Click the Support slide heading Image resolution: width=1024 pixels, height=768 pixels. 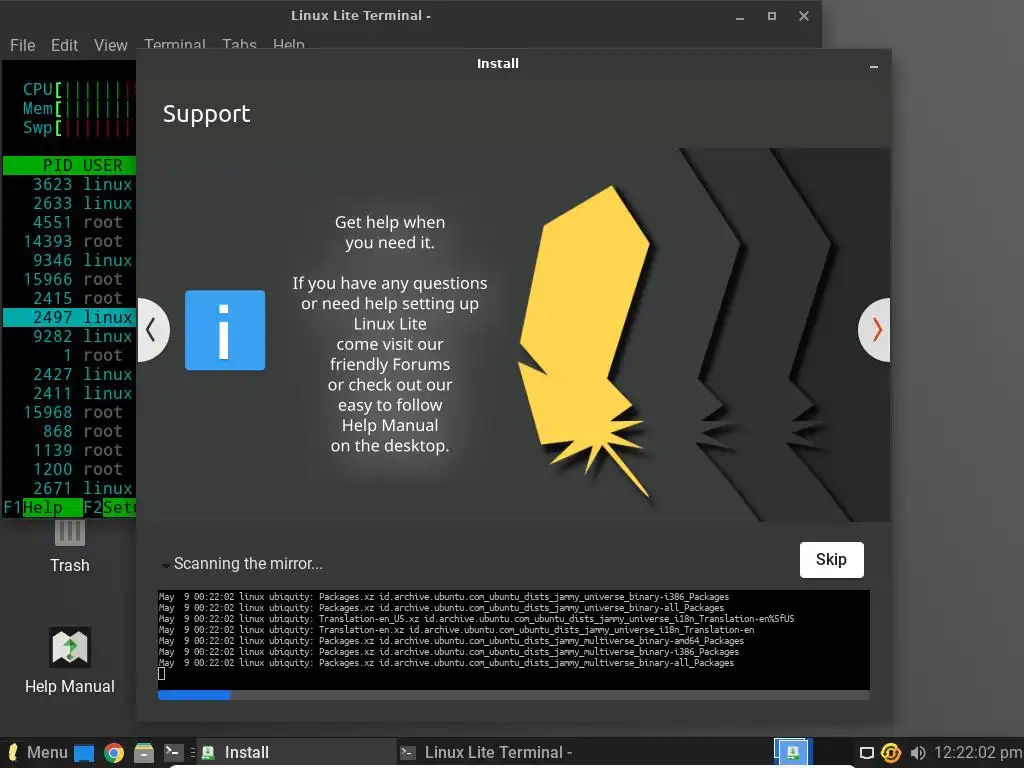point(206,114)
